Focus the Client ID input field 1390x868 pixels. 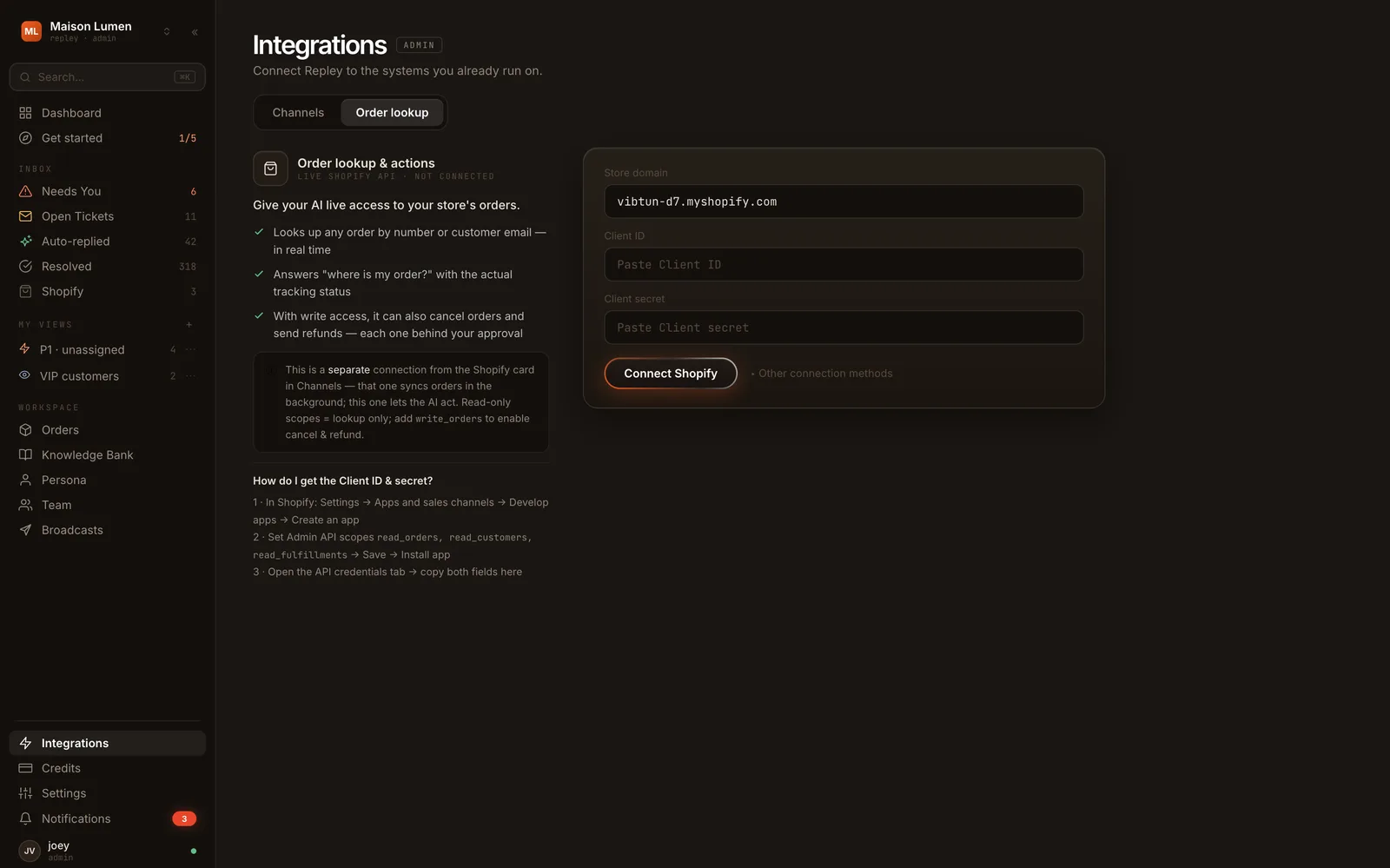(x=844, y=265)
